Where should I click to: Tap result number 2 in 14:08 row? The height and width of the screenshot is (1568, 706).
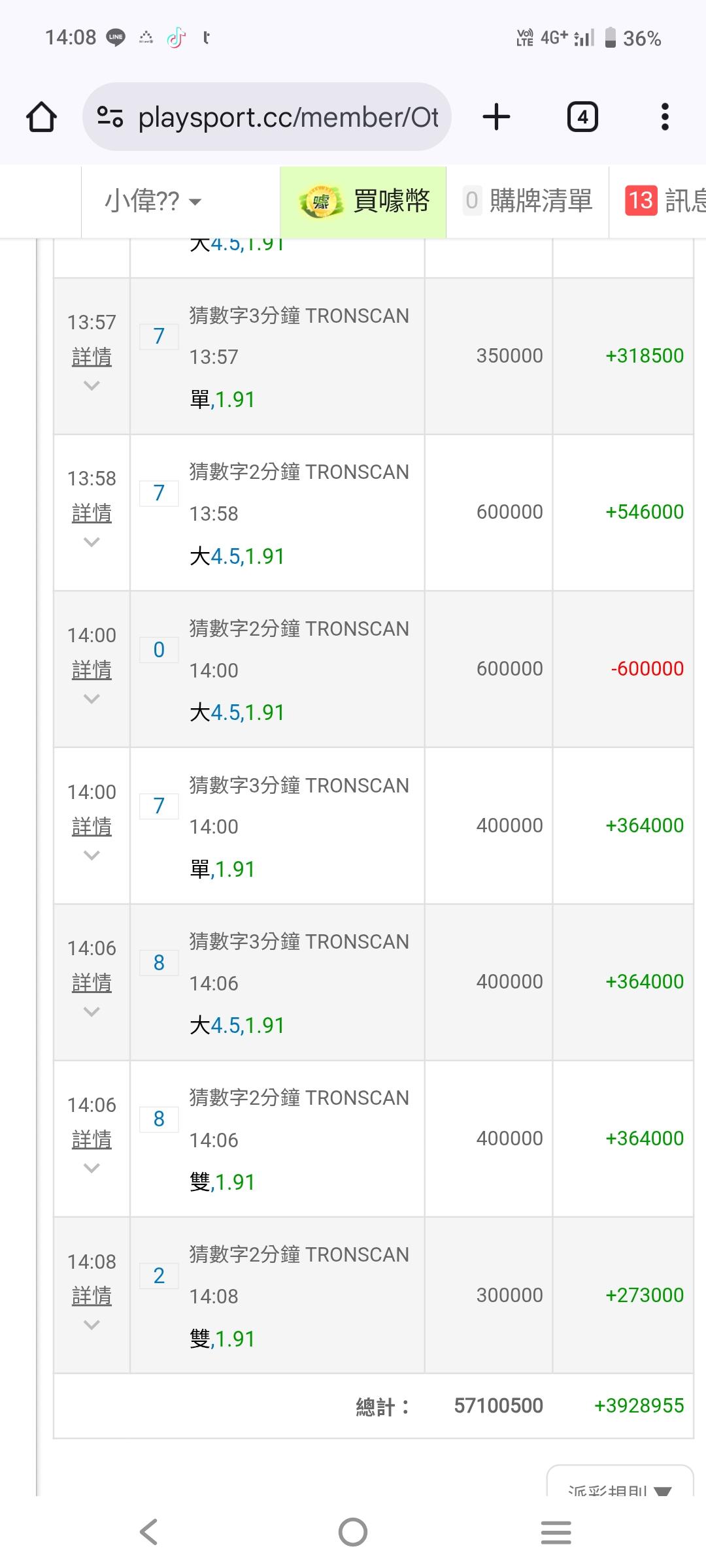coord(159,1275)
